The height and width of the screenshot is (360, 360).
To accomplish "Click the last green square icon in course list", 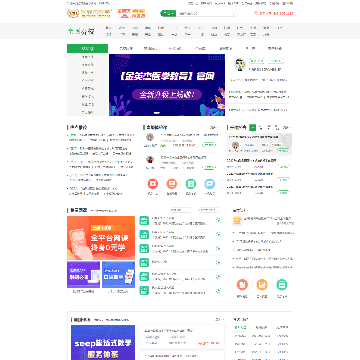I will [144, 290].
